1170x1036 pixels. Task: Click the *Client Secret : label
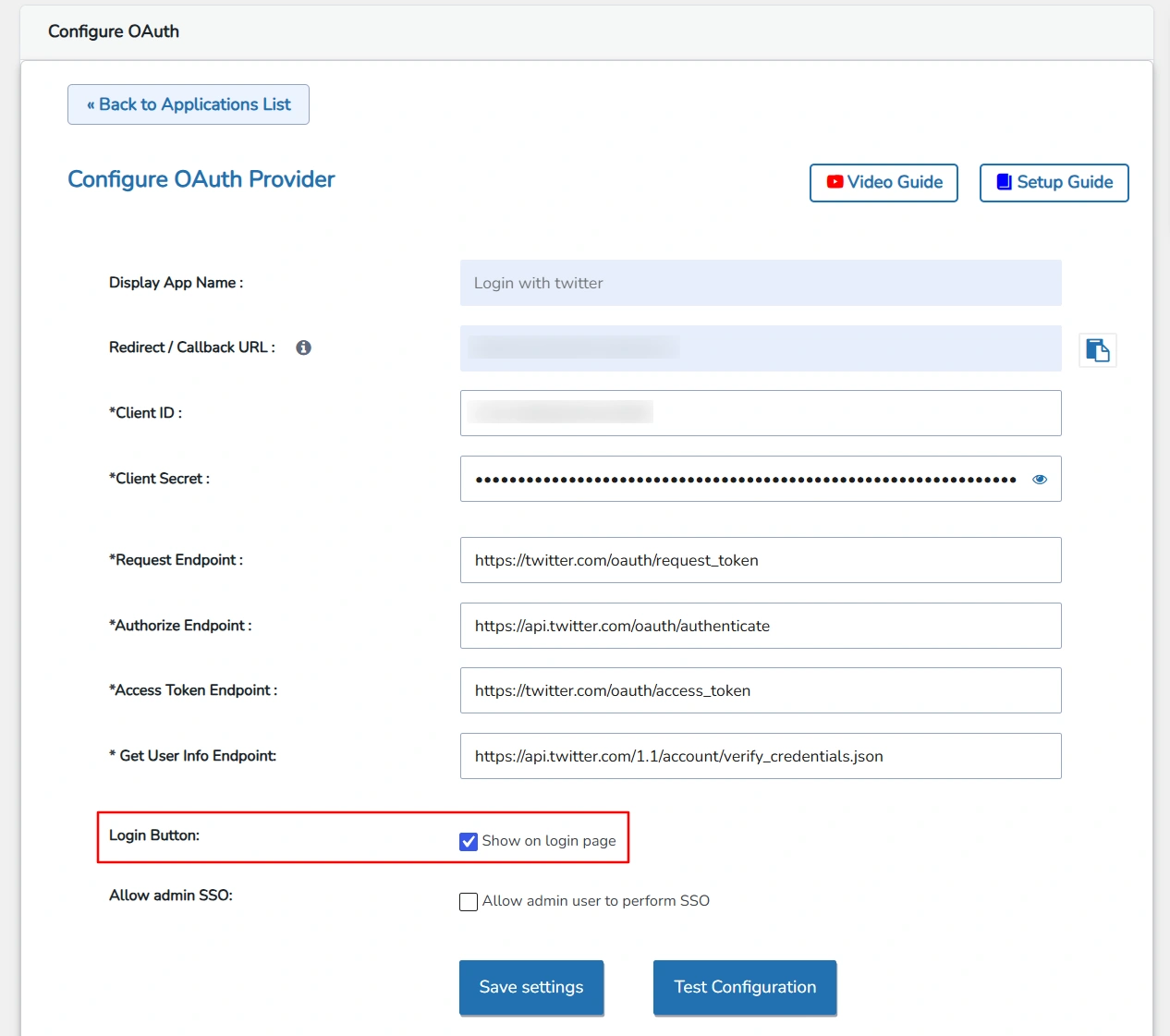point(159,479)
